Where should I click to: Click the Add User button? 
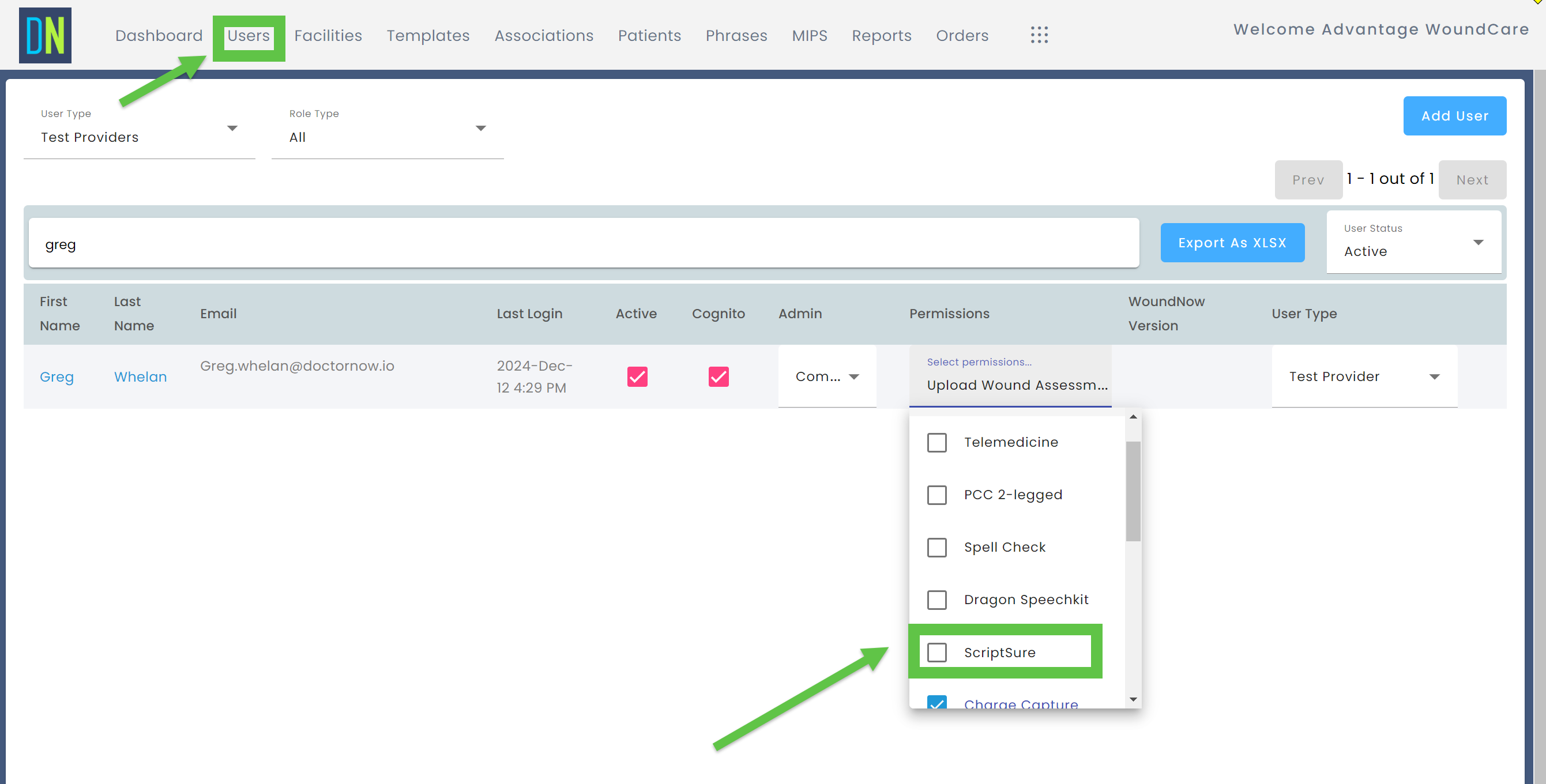tap(1455, 115)
